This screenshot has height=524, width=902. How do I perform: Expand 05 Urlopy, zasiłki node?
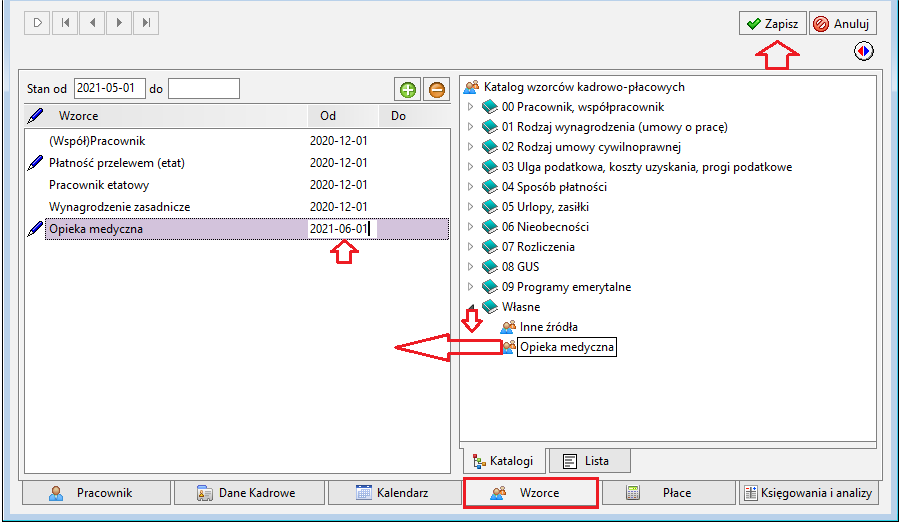(471, 206)
